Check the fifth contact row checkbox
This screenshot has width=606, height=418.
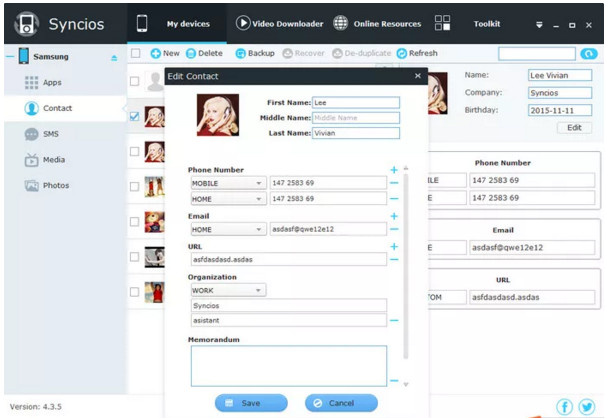pyautogui.click(x=134, y=222)
